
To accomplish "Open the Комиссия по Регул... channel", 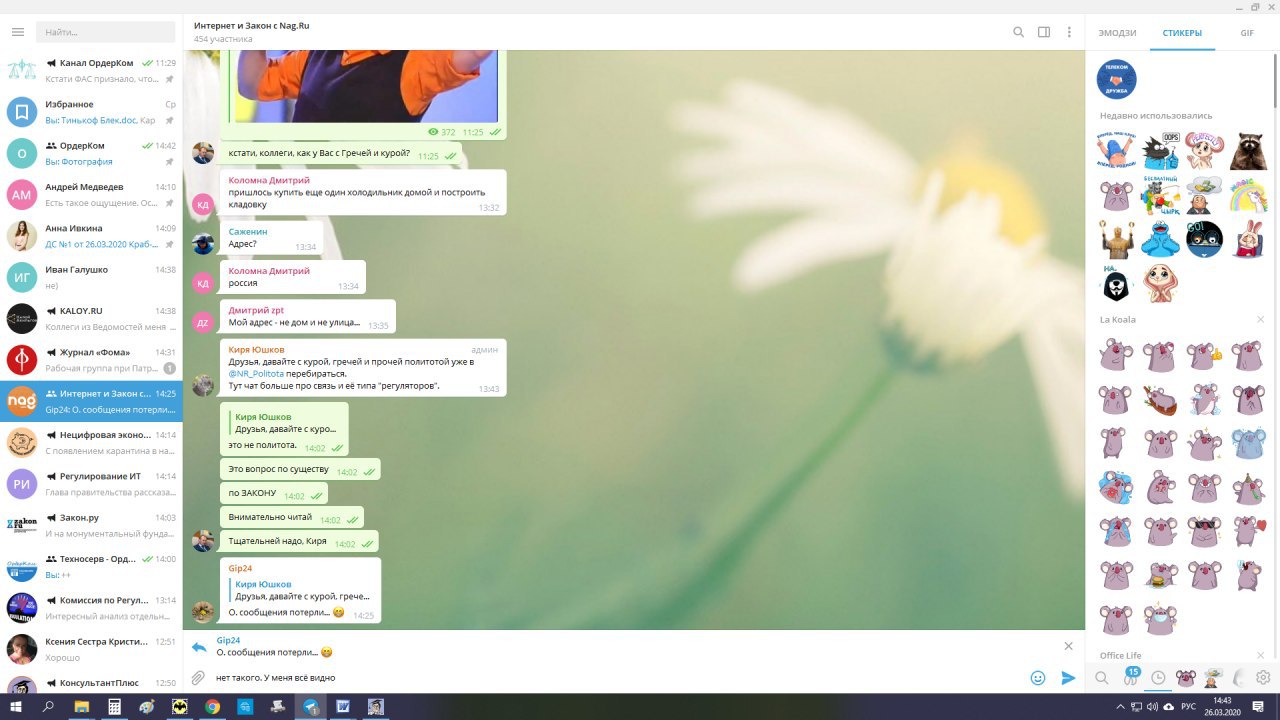I will click(91, 608).
